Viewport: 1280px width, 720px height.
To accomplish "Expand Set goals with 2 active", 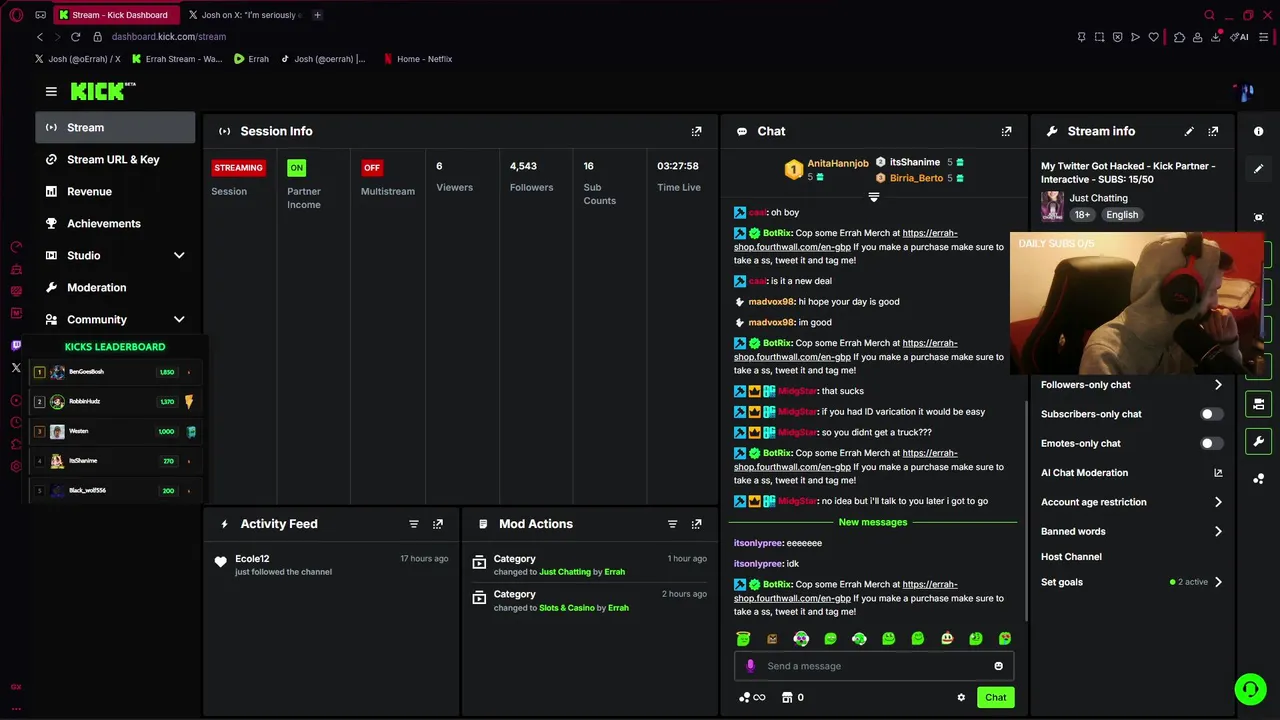I will (x=1131, y=582).
